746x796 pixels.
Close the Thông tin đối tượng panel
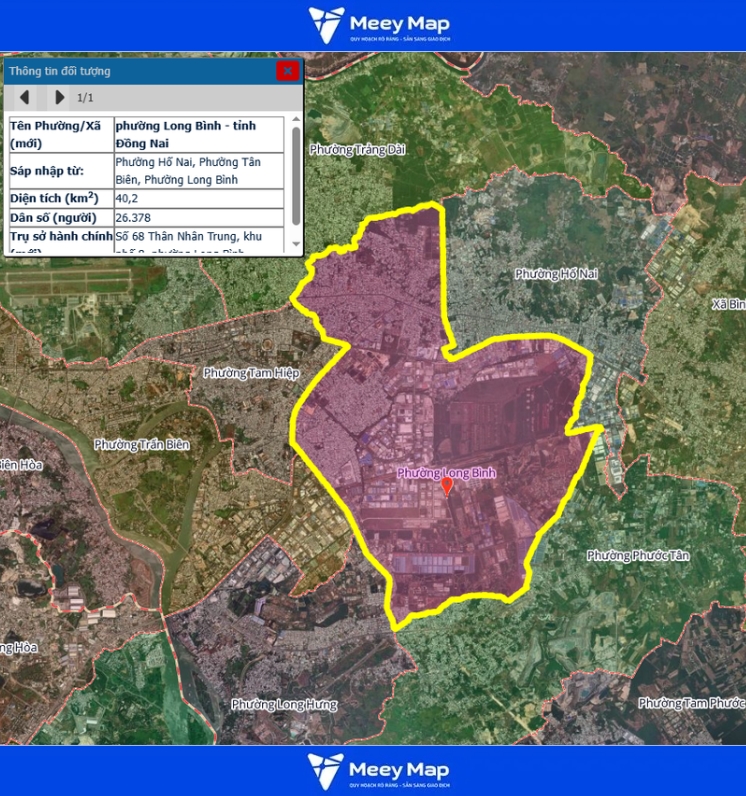tap(288, 71)
